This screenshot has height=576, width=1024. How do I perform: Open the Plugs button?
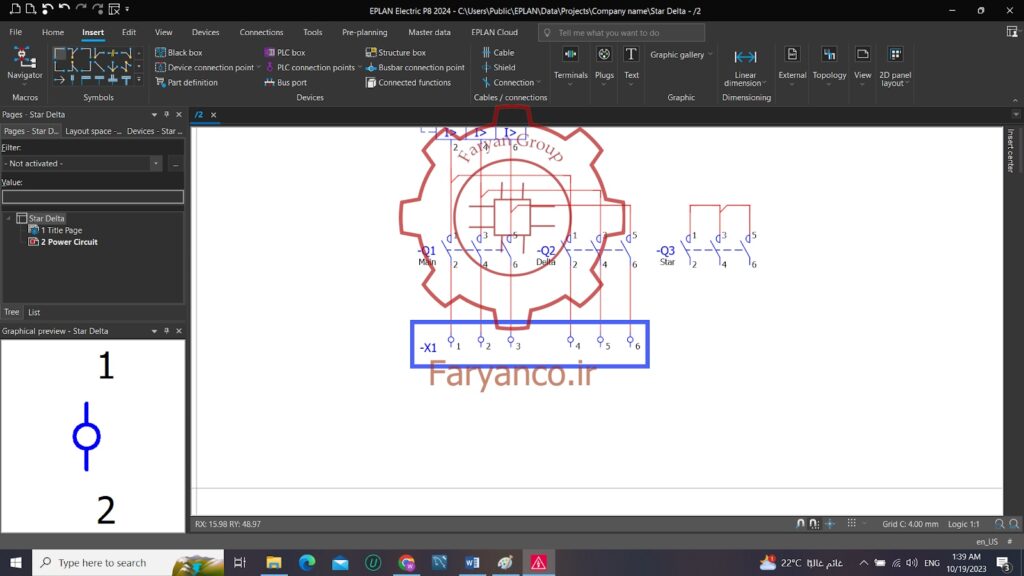tap(604, 65)
